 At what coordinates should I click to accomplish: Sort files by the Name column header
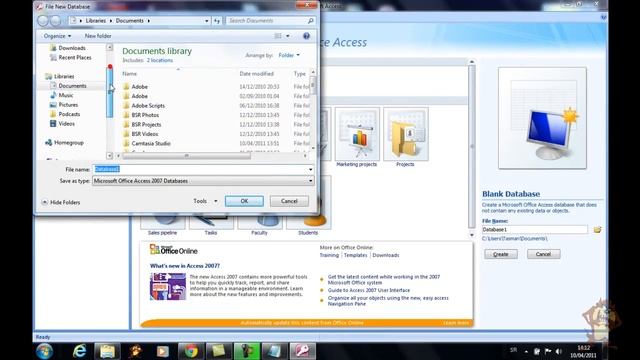click(x=129, y=74)
